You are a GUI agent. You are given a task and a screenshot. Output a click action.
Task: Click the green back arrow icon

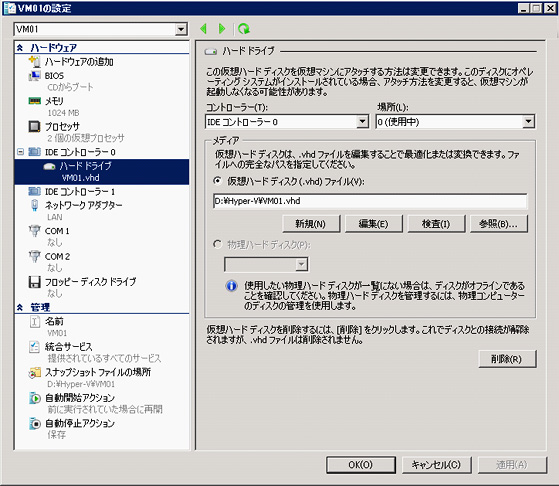pyautogui.click(x=204, y=29)
